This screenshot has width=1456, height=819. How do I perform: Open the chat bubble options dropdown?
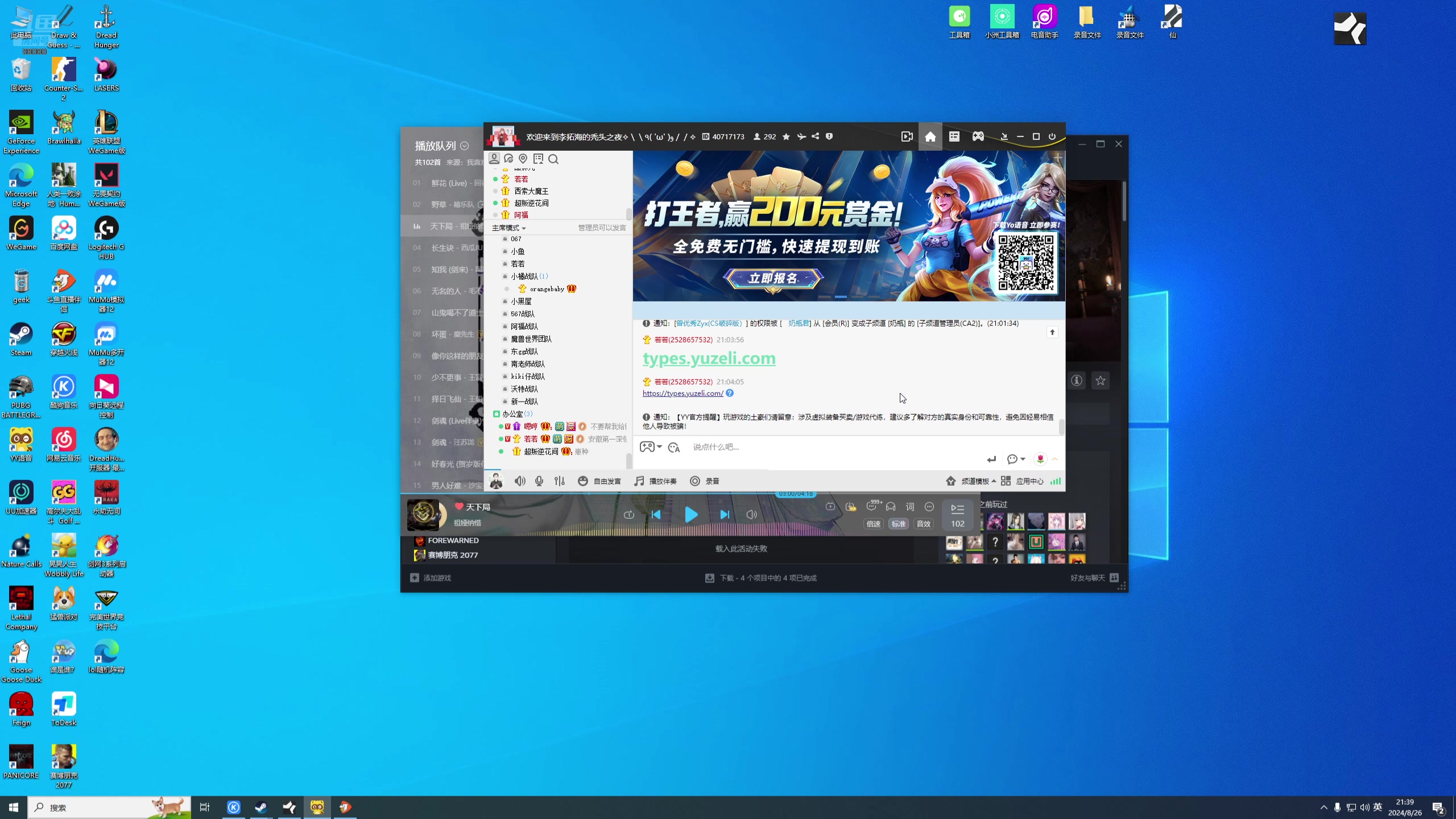point(1016,459)
